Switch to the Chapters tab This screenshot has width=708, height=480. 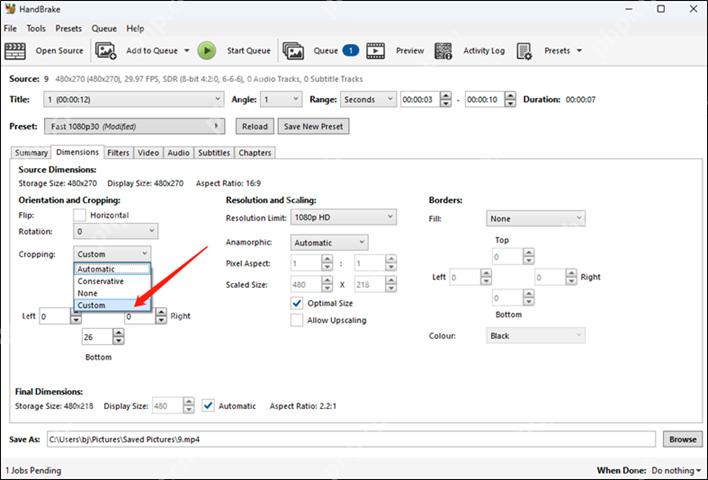(255, 153)
